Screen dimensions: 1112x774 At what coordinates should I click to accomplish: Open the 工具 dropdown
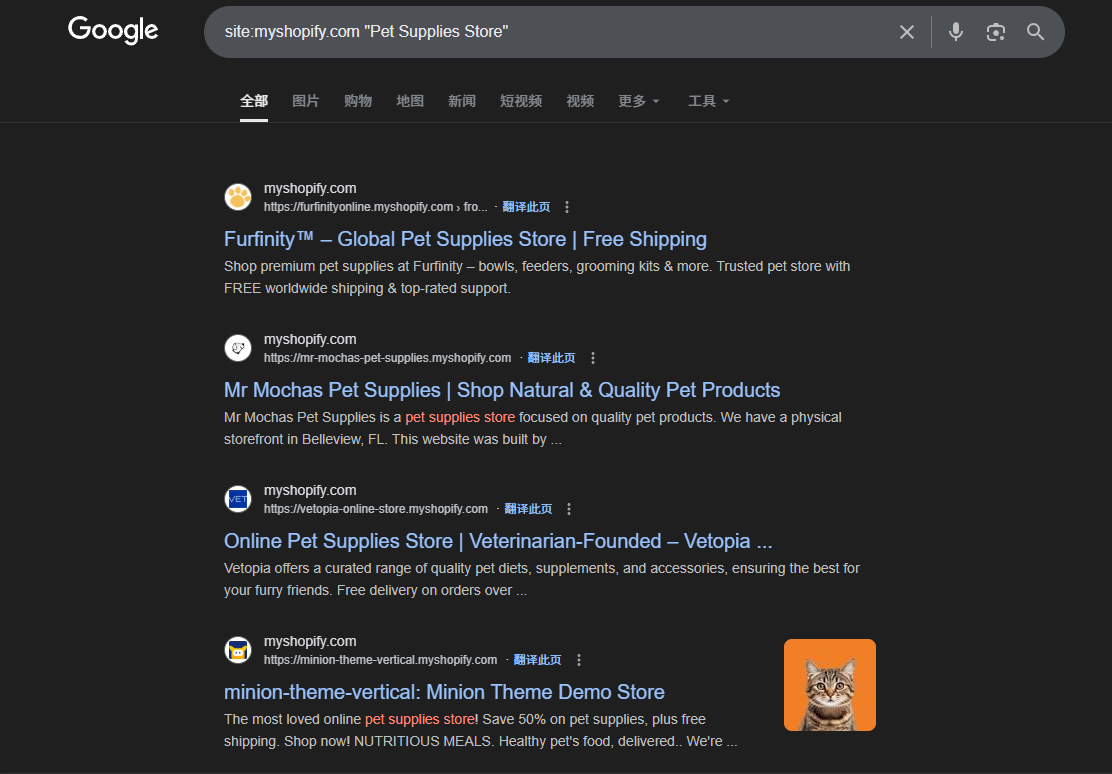[708, 101]
